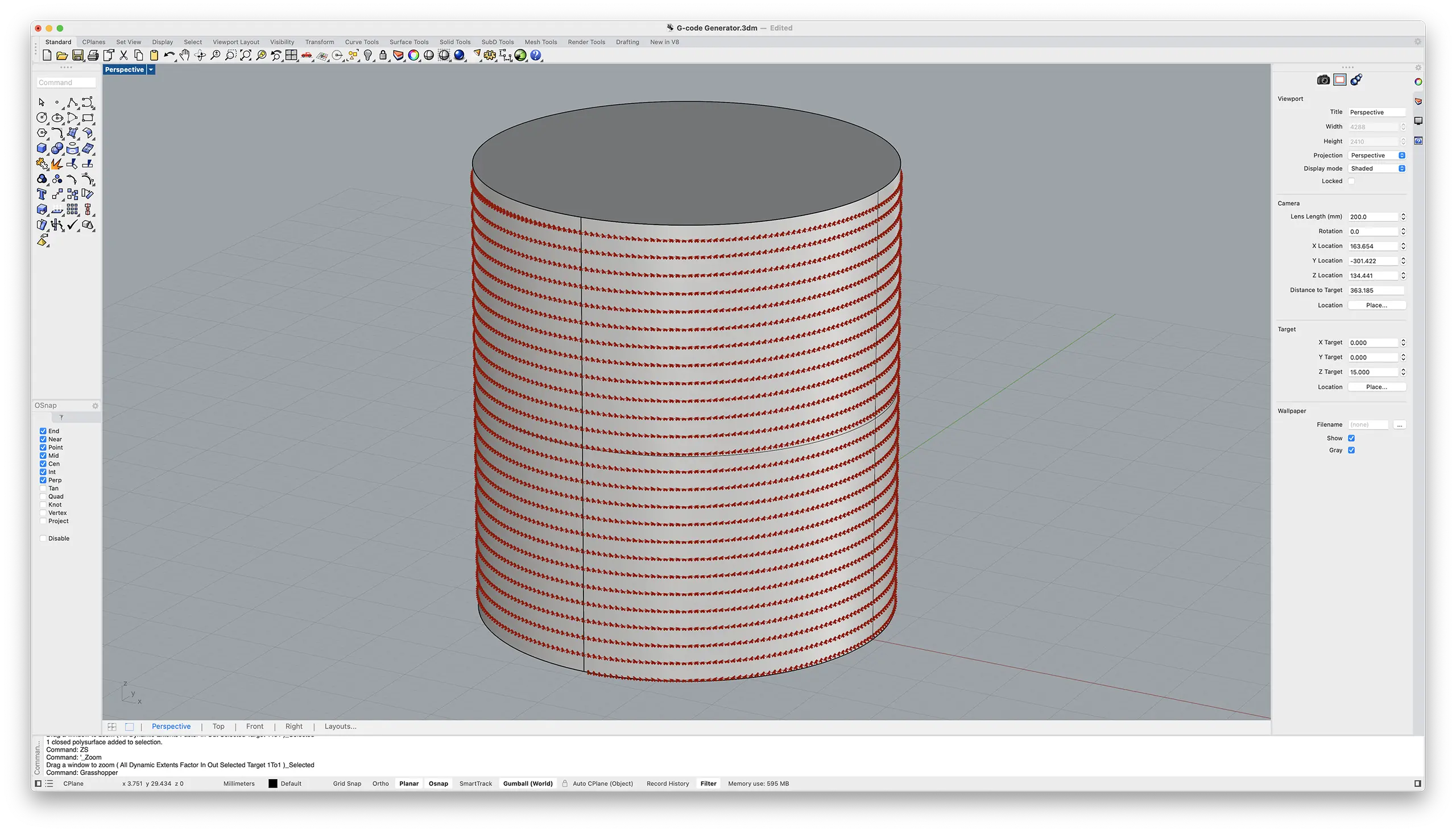The height and width of the screenshot is (832, 1456).
Task: Click the Print icon
Action: point(93,55)
